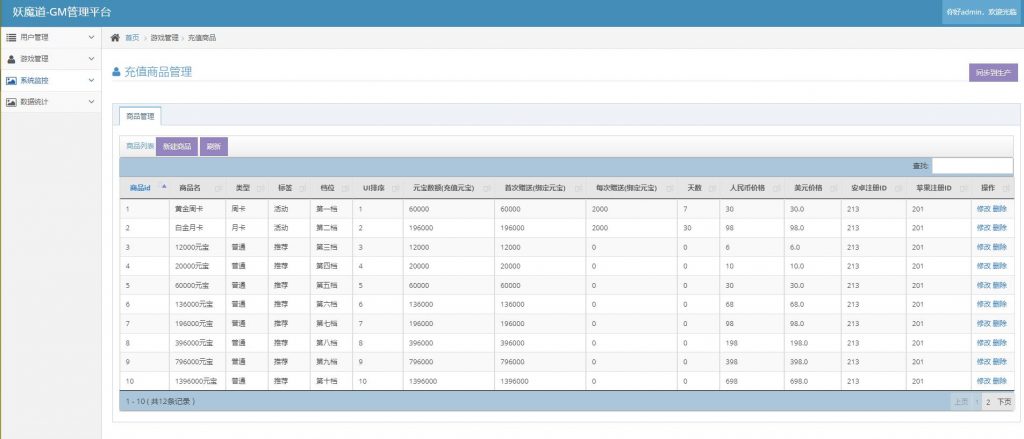The height and width of the screenshot is (439, 1024).
Task: Expand the 数据统计 menu chevron
Action: [91, 102]
